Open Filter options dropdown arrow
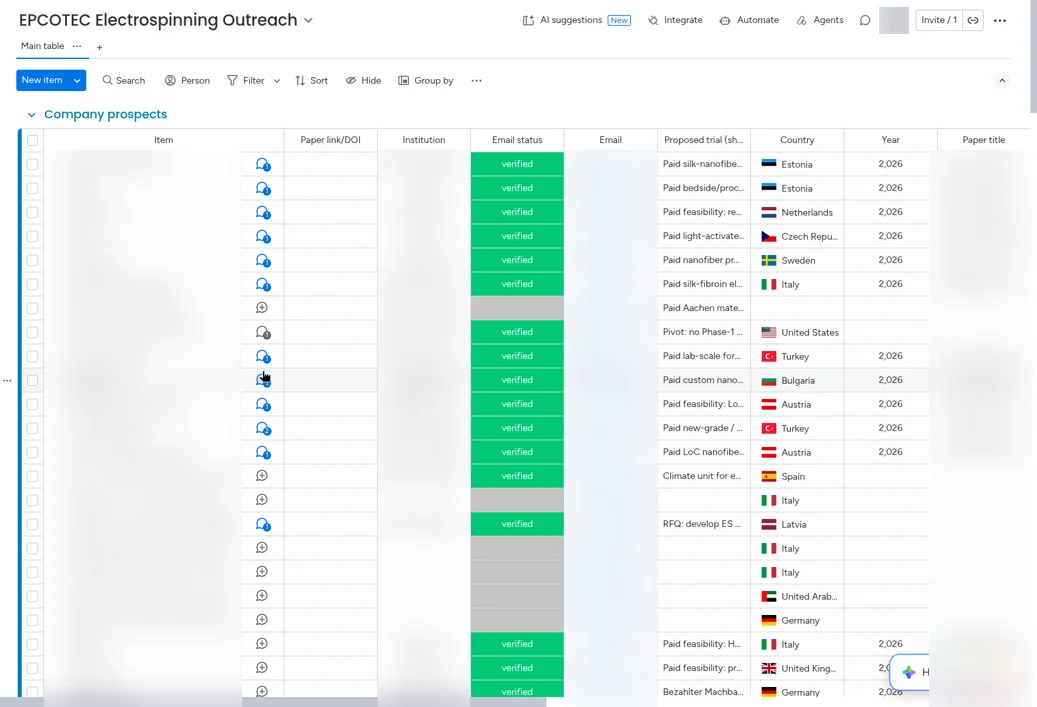 pos(276,81)
